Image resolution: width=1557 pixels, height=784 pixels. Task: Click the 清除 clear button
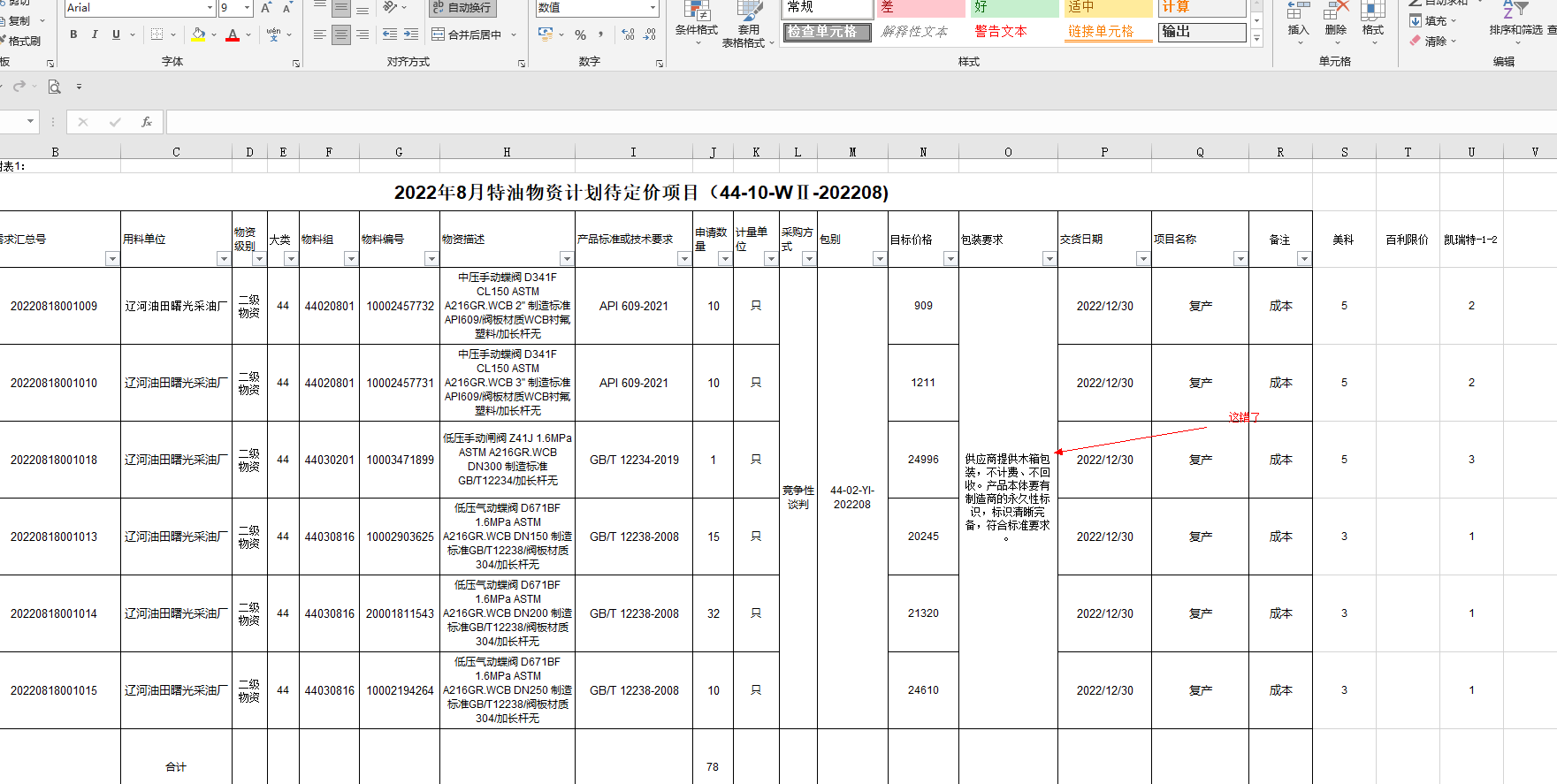1432,41
